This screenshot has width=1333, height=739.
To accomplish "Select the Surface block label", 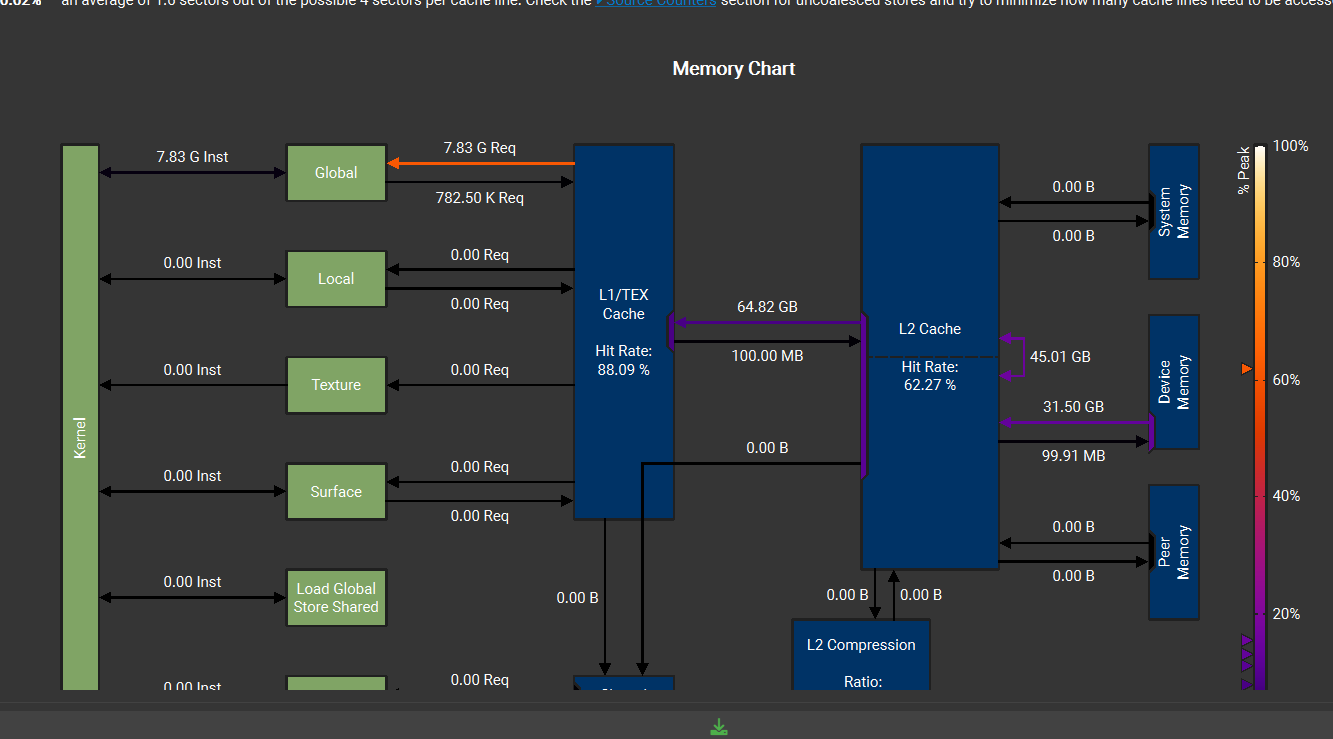I will click(x=336, y=491).
